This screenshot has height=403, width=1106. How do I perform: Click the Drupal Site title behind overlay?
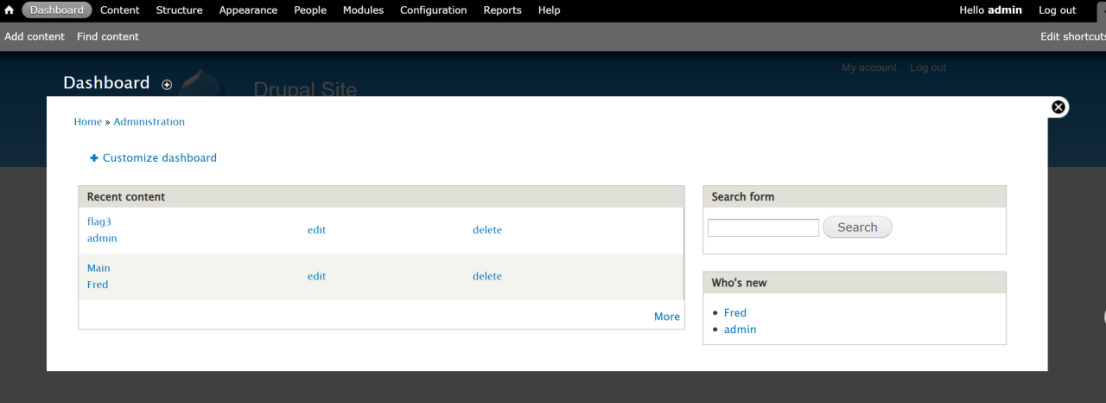(305, 89)
